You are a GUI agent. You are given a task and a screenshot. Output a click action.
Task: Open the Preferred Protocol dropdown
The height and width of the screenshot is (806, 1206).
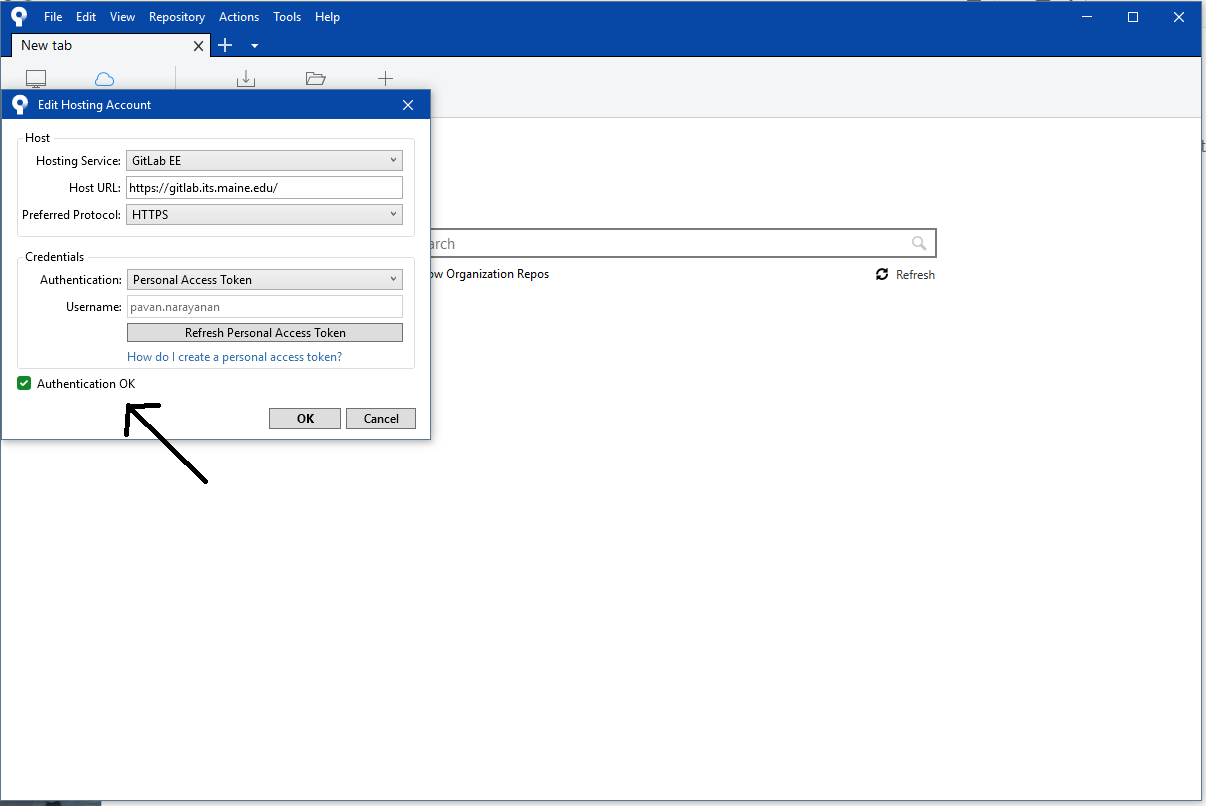click(265, 214)
